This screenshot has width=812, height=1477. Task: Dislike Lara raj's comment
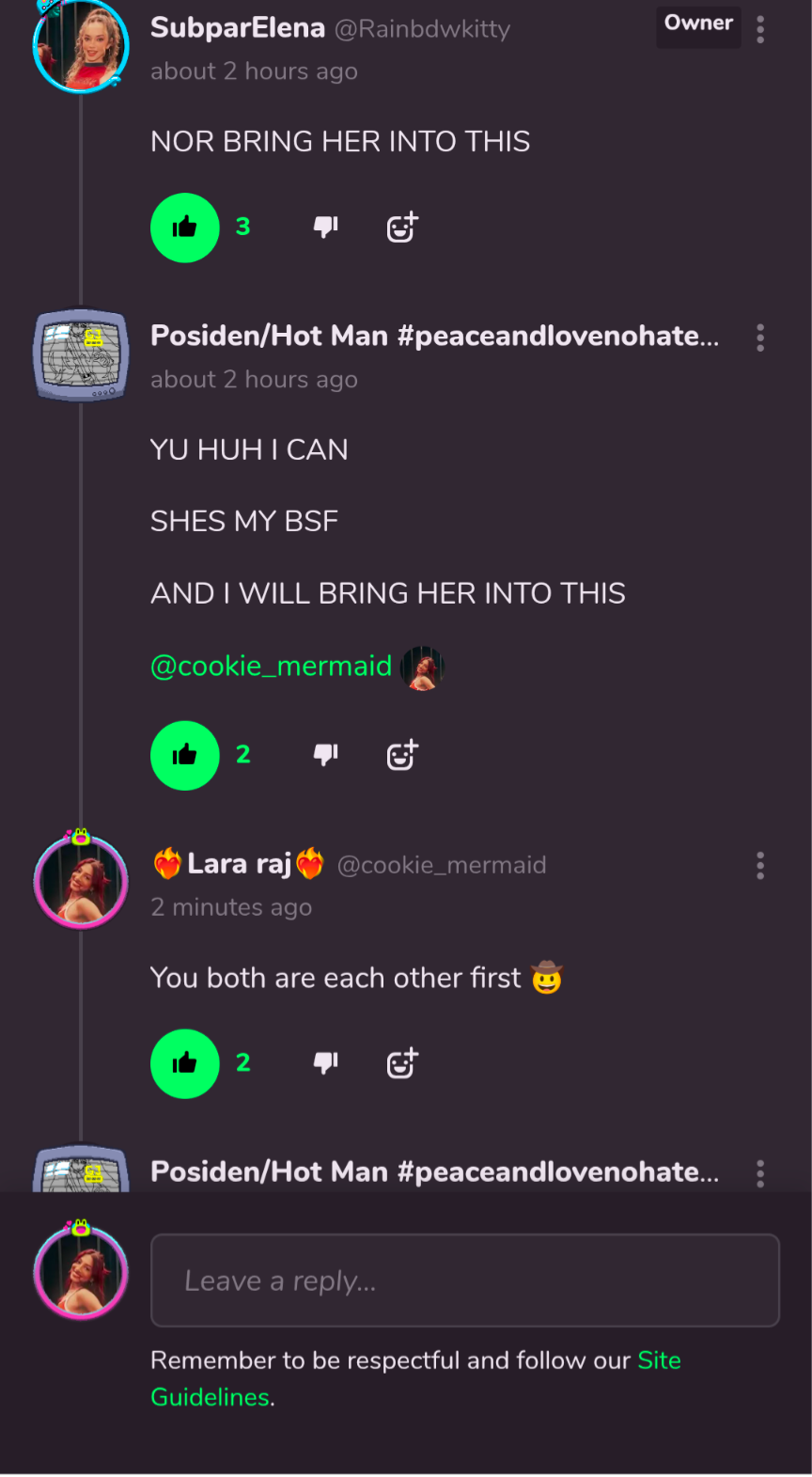click(x=325, y=1063)
